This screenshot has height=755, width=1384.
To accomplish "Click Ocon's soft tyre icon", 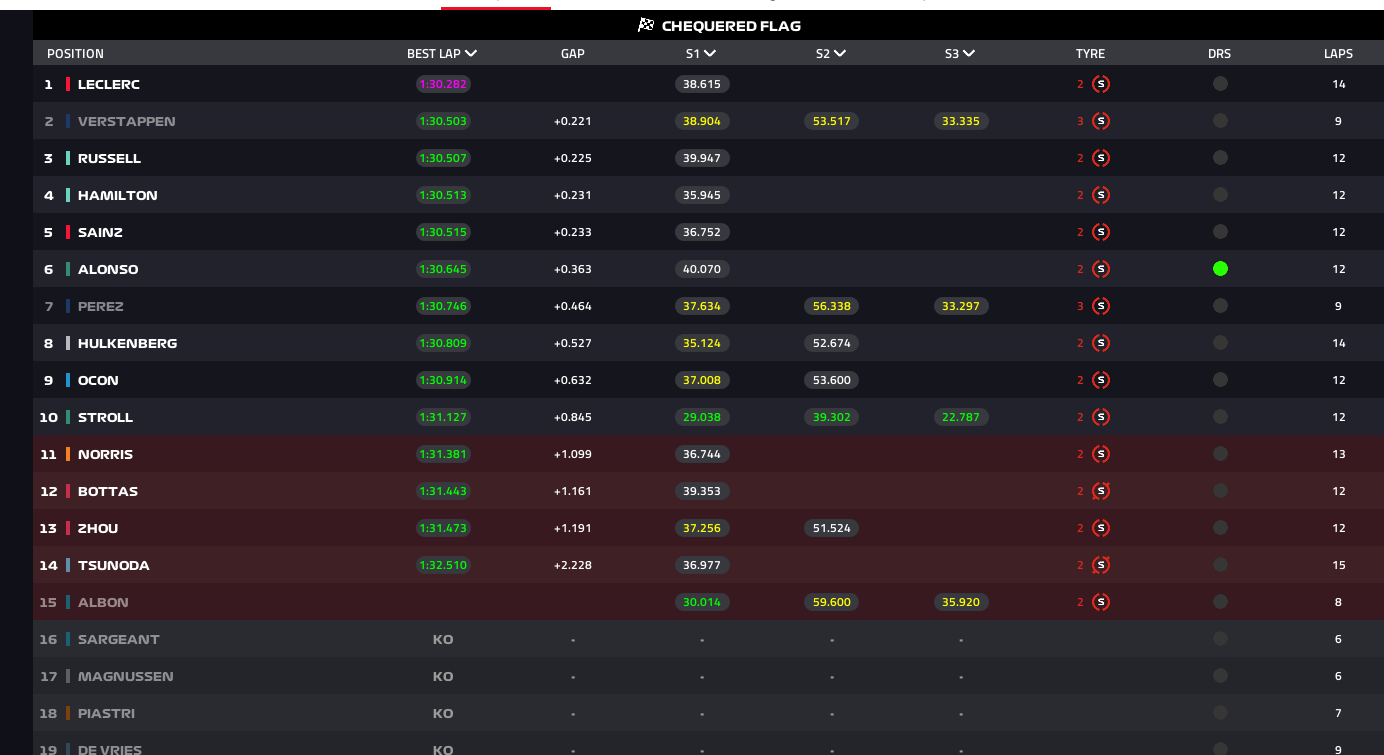I will 1101,380.
